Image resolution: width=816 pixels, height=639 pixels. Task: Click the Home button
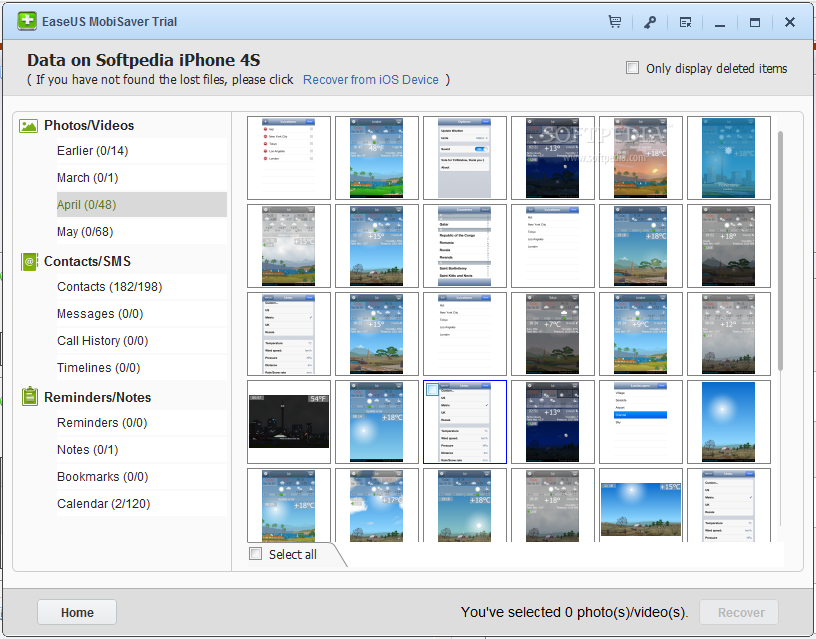(x=77, y=613)
